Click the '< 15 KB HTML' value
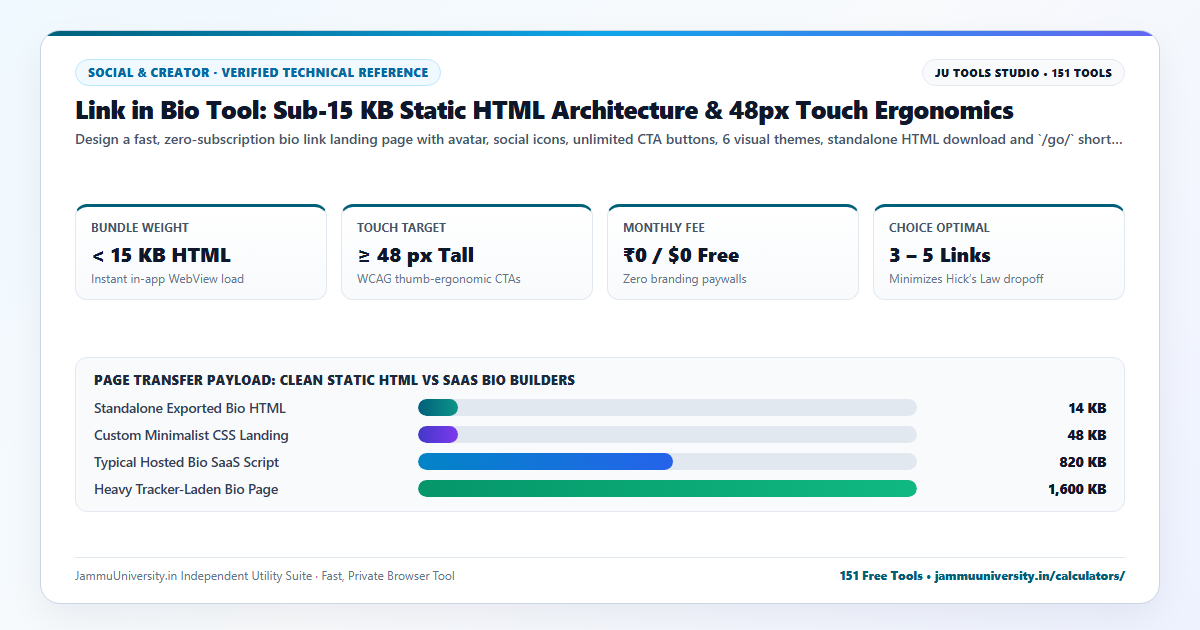 pyautogui.click(x=161, y=255)
